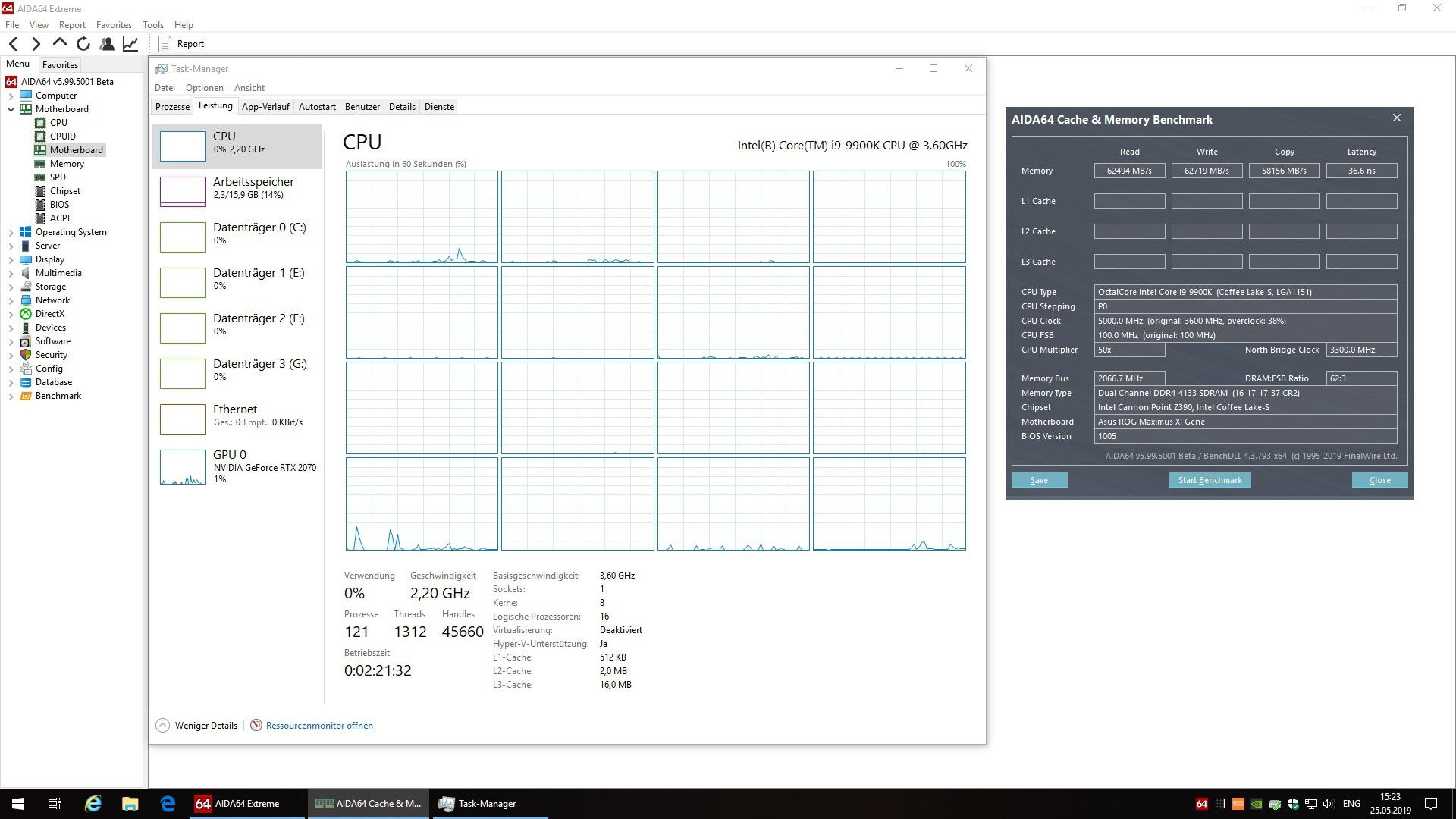Select ACPI tree item

[x=59, y=218]
